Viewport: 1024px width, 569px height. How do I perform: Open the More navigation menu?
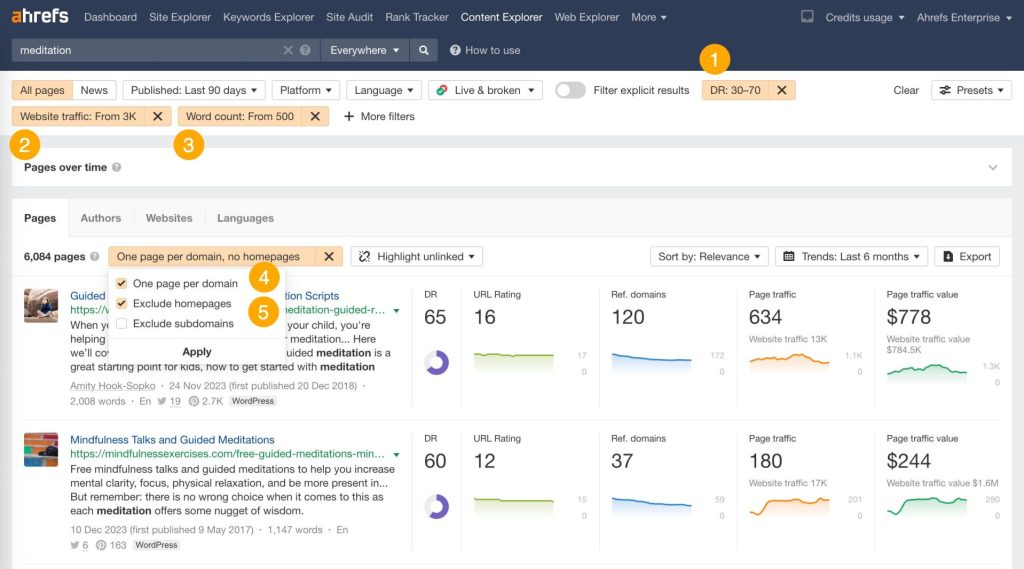tap(648, 17)
